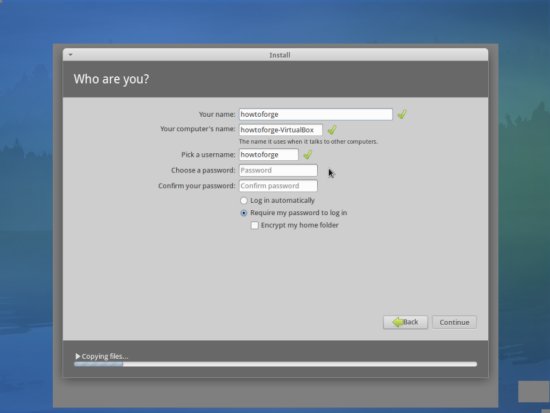Click the Pick a username field
Image resolution: width=550 pixels, height=413 pixels.
pyautogui.click(x=269, y=155)
